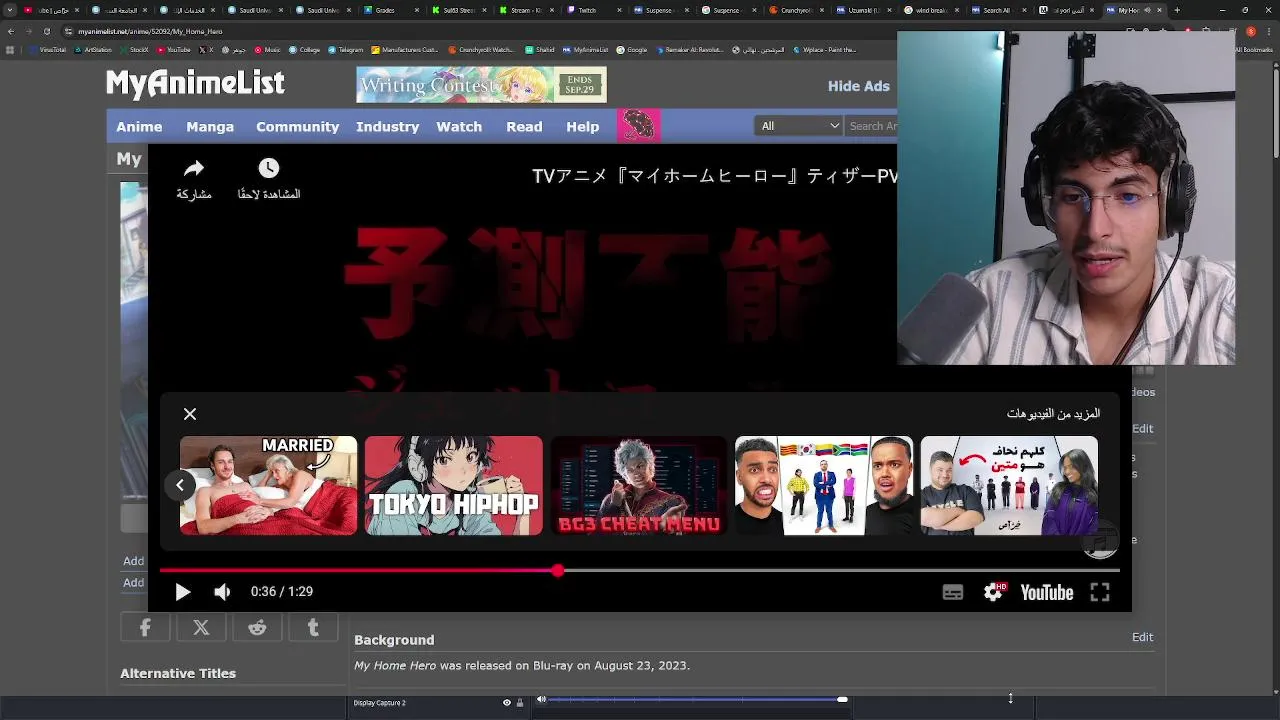Screen dimensions: 1280x720
Task: Open the Watch menu
Action: click(x=459, y=126)
